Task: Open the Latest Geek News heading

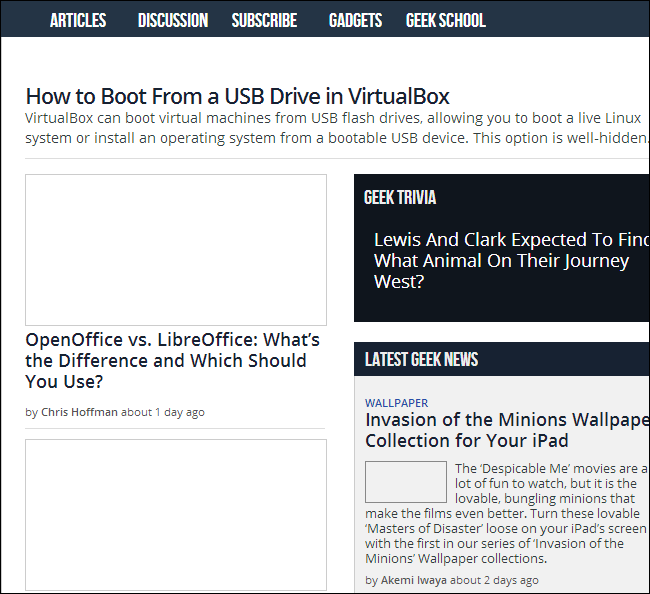Action: (x=421, y=359)
